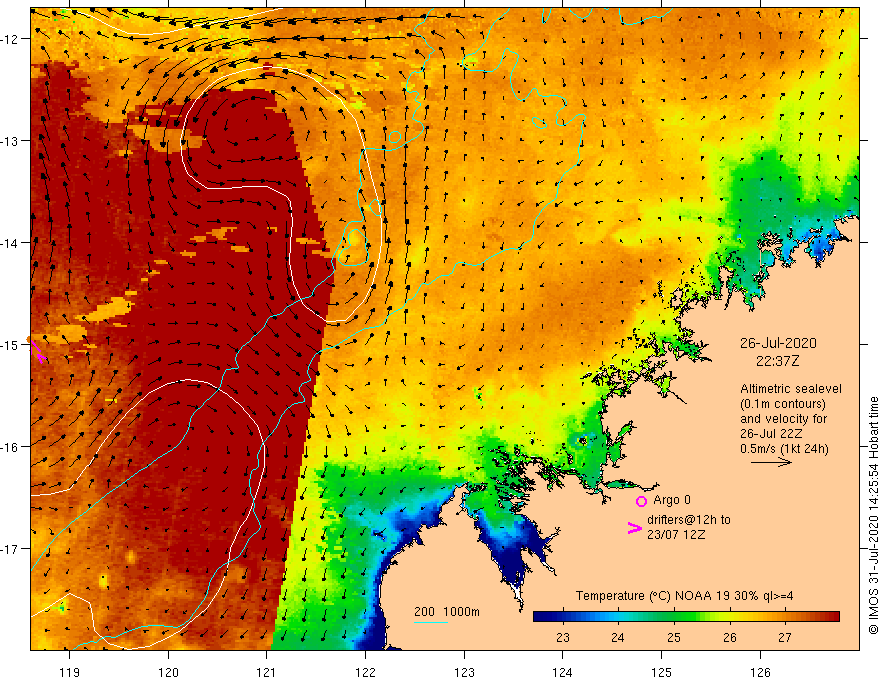Click the magenta Argo circle legend symbol

(641, 501)
